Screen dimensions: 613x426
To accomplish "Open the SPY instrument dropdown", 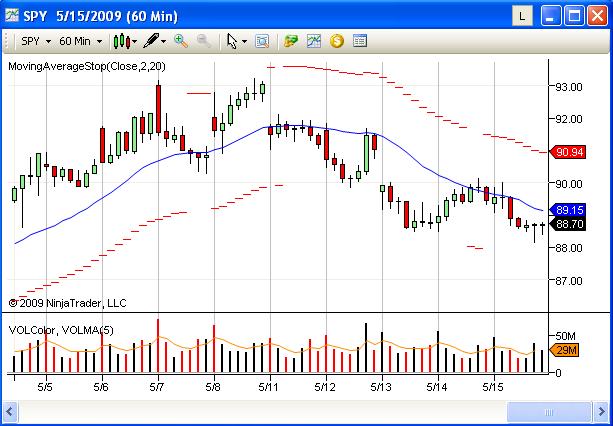I will pos(36,41).
